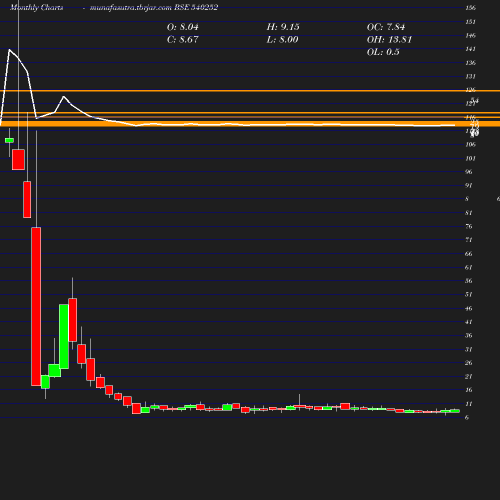Viewport: 500px width, 500px height.
Task: Click the 51 price axis label
Action: point(469,295)
